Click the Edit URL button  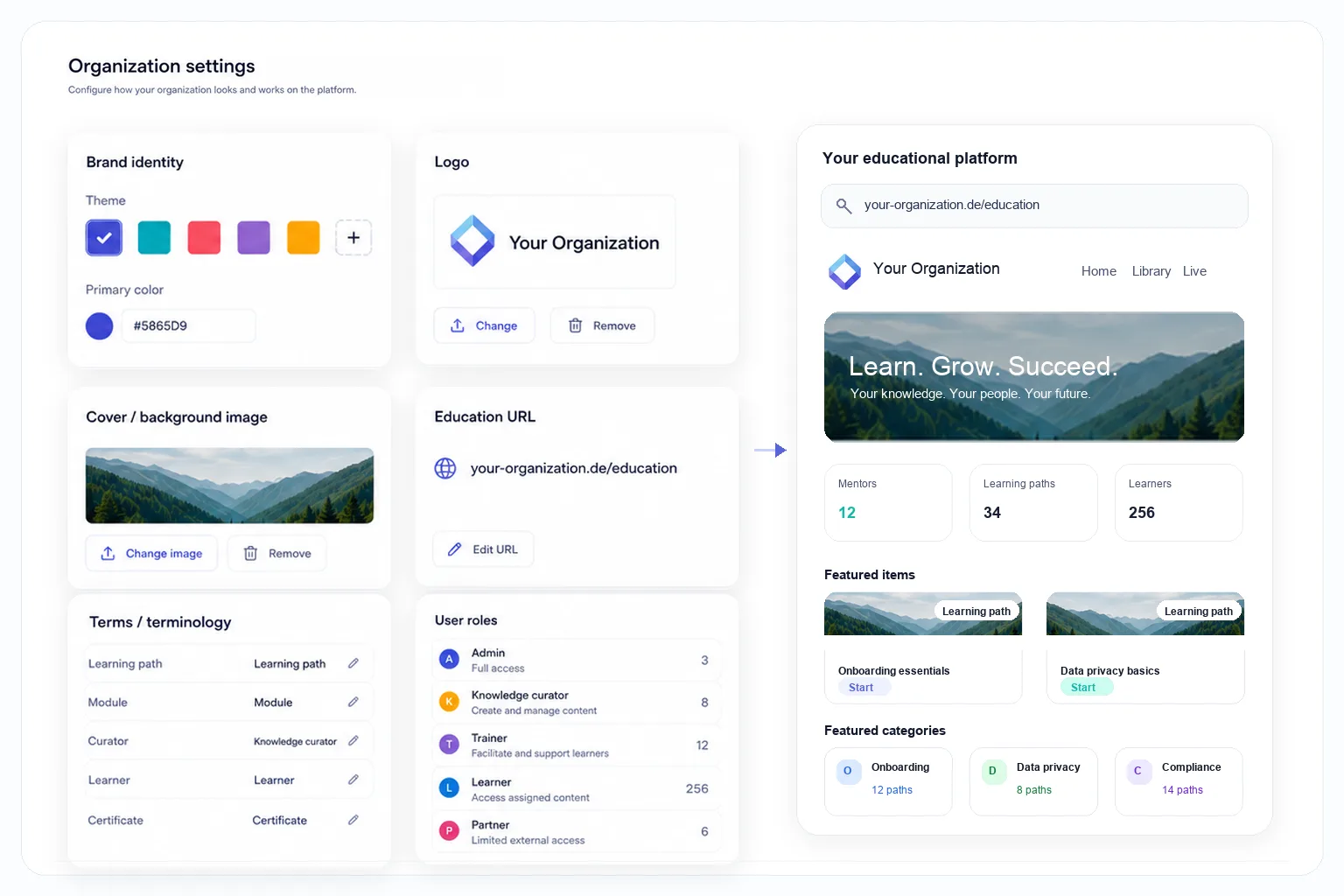(483, 549)
